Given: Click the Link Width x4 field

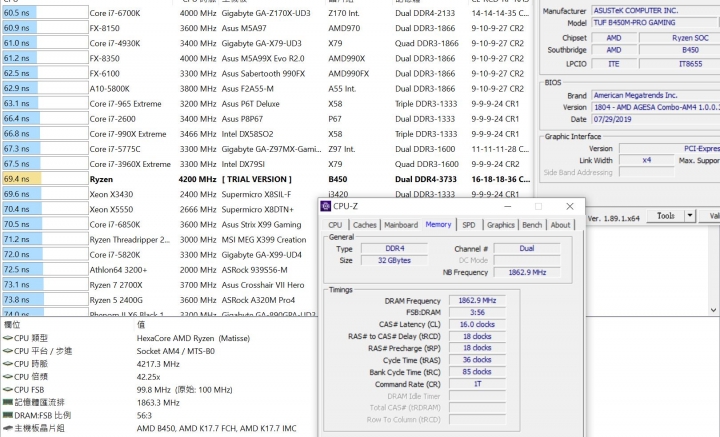Looking at the screenshot, I should point(647,160).
